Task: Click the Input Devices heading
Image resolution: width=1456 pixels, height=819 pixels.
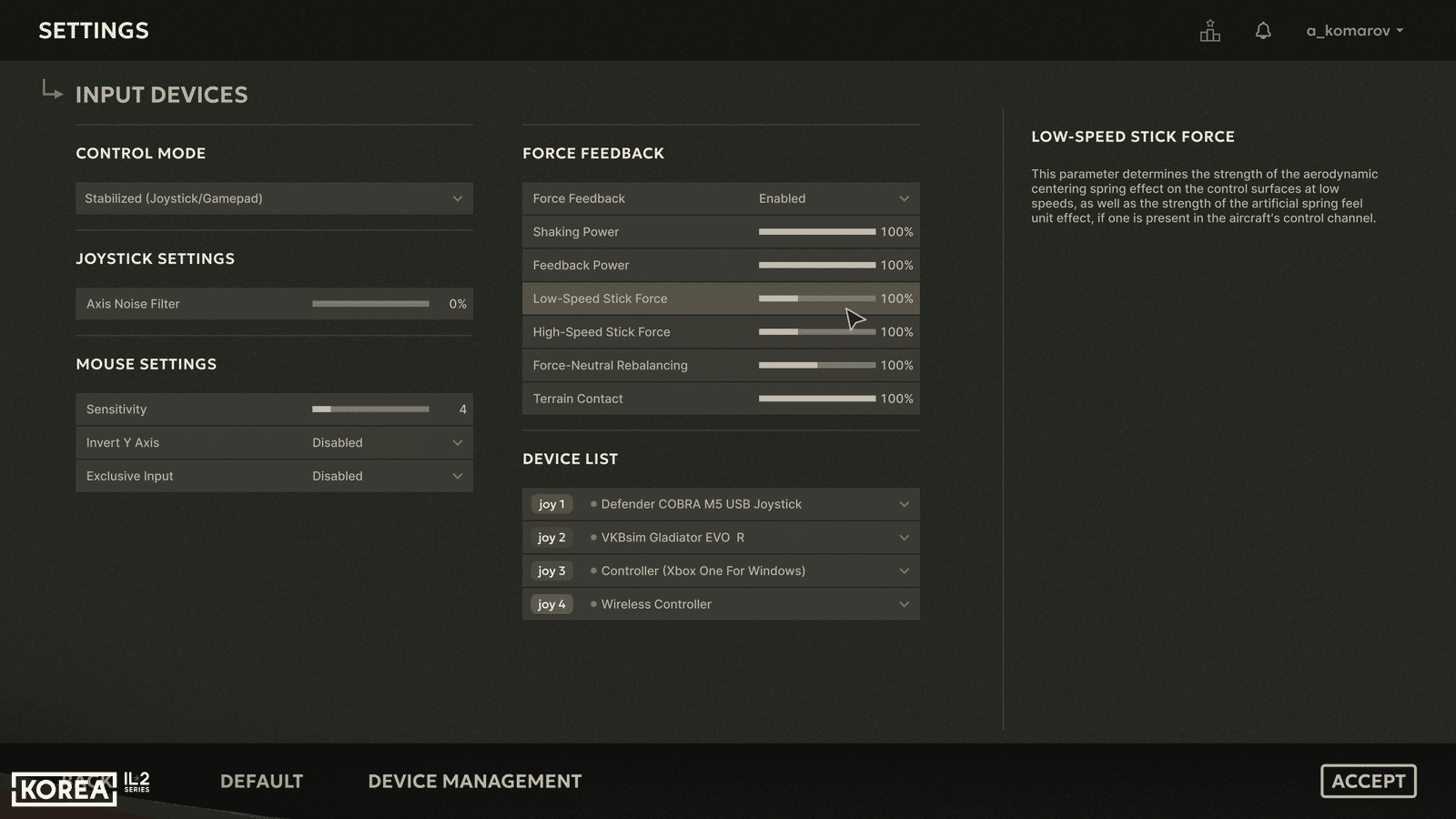Action: click(x=161, y=95)
